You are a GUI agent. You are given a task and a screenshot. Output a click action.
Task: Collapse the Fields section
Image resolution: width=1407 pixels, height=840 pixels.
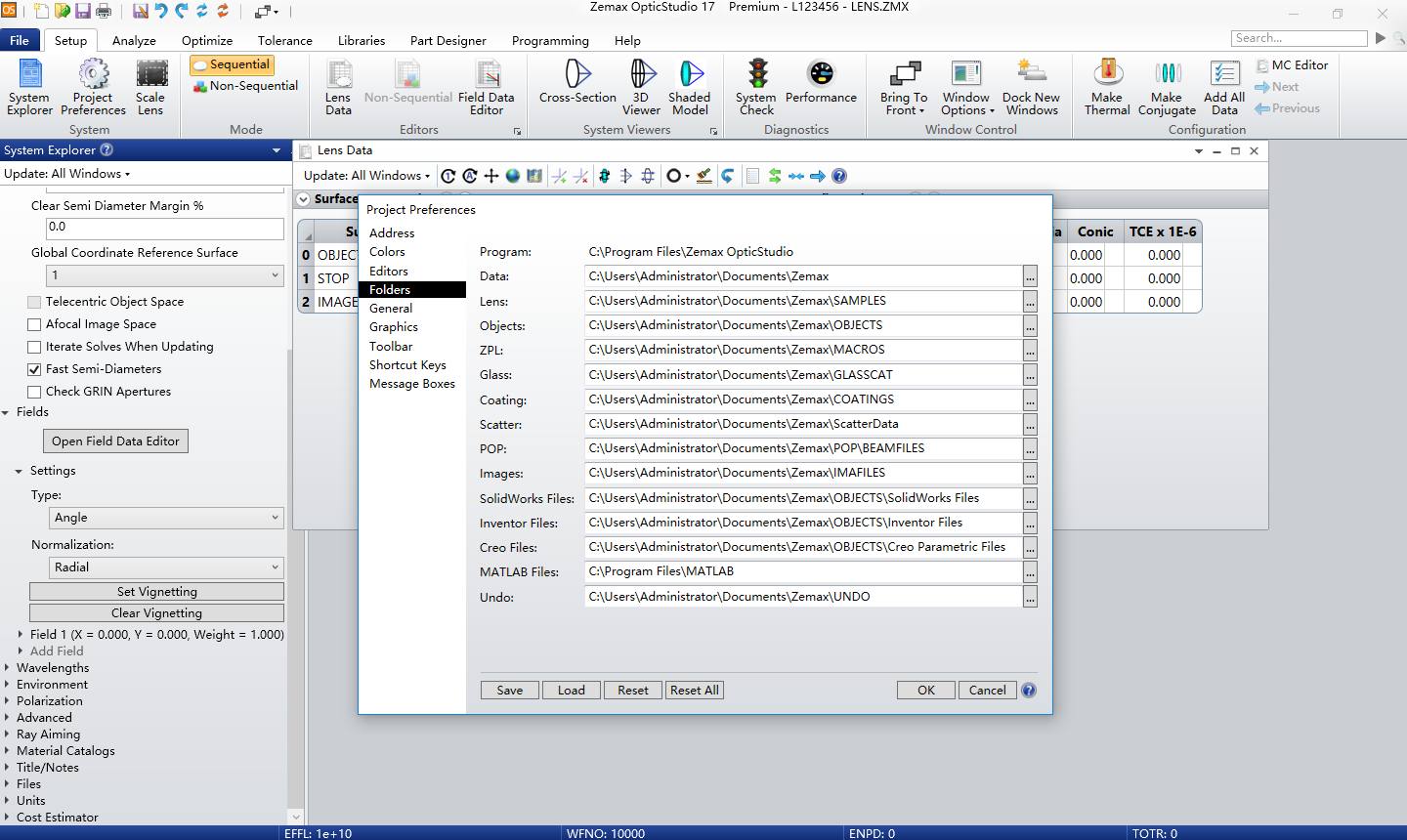7,412
